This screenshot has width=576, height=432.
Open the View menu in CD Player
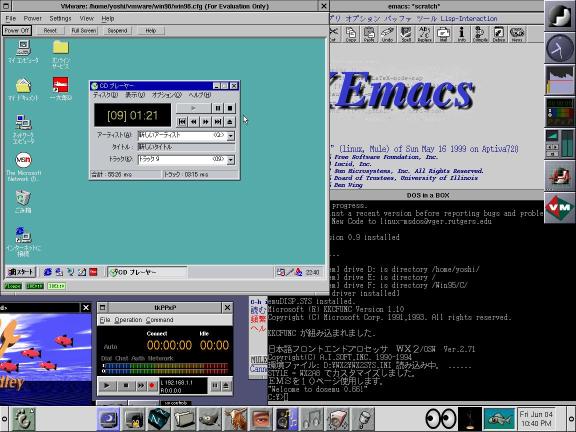pos(135,95)
